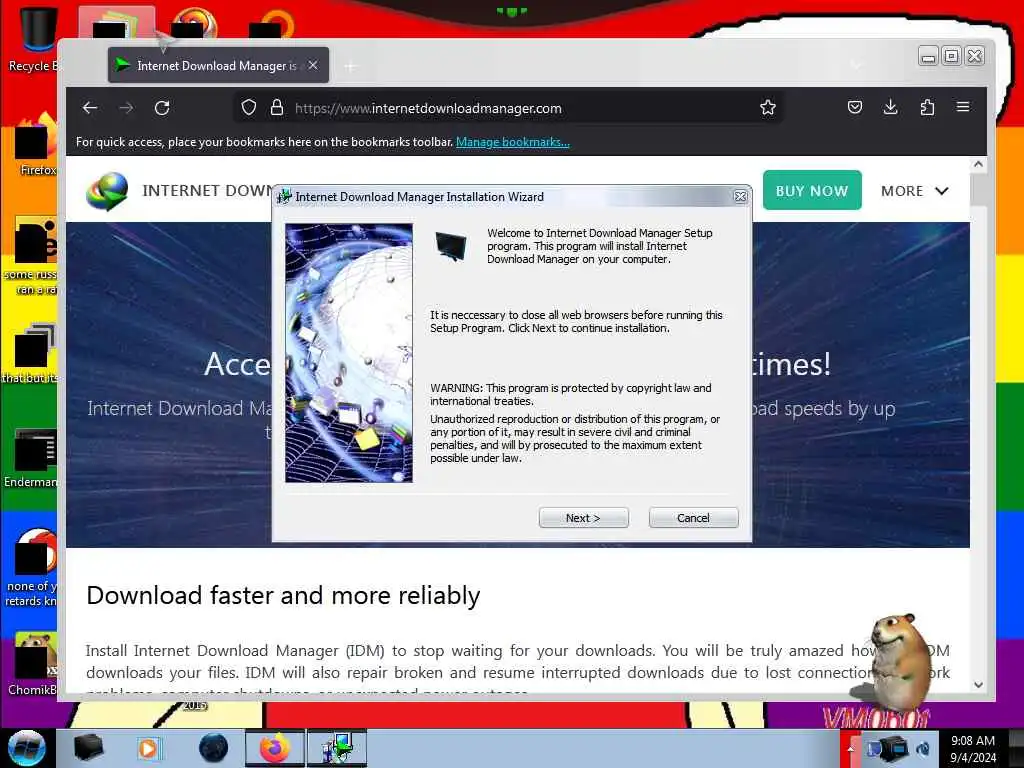
Task: Click the page scrollbar down arrow
Action: [978, 685]
